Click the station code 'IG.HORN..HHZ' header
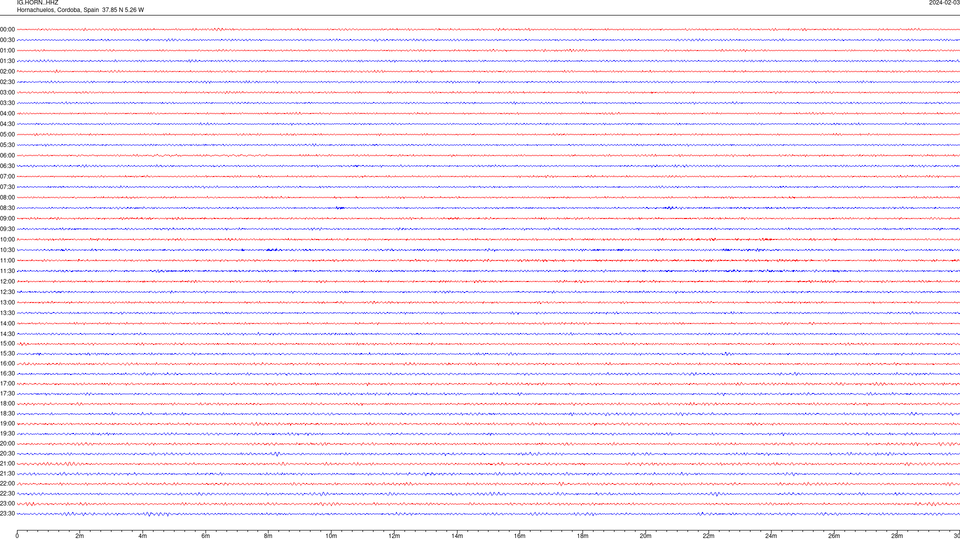This screenshot has height=540, width=960. [x=37, y=3]
